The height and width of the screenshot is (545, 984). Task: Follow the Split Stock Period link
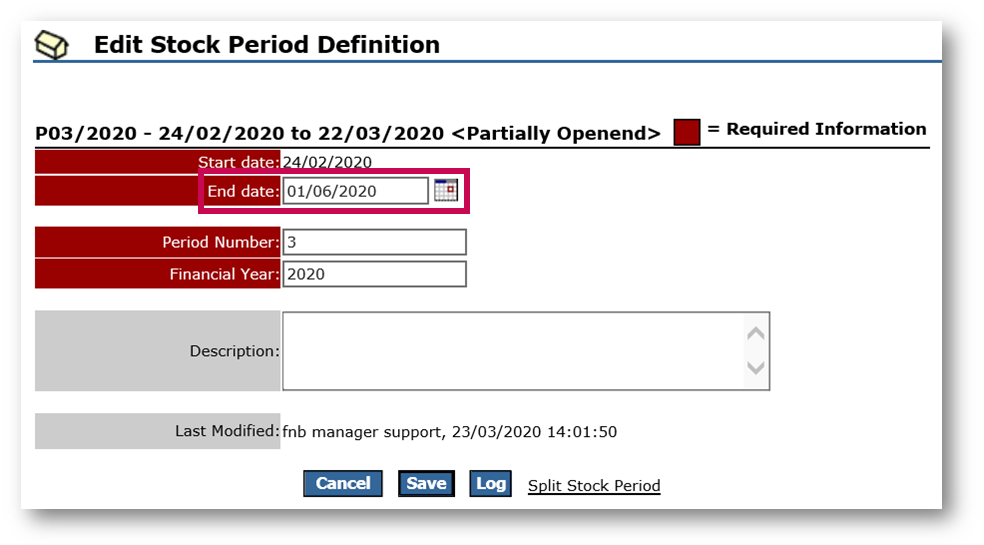(594, 485)
